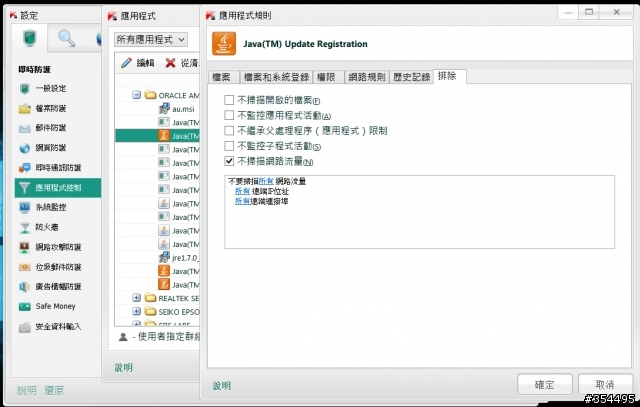
Task: Click 還原 link in Settings window
Action: point(54,390)
